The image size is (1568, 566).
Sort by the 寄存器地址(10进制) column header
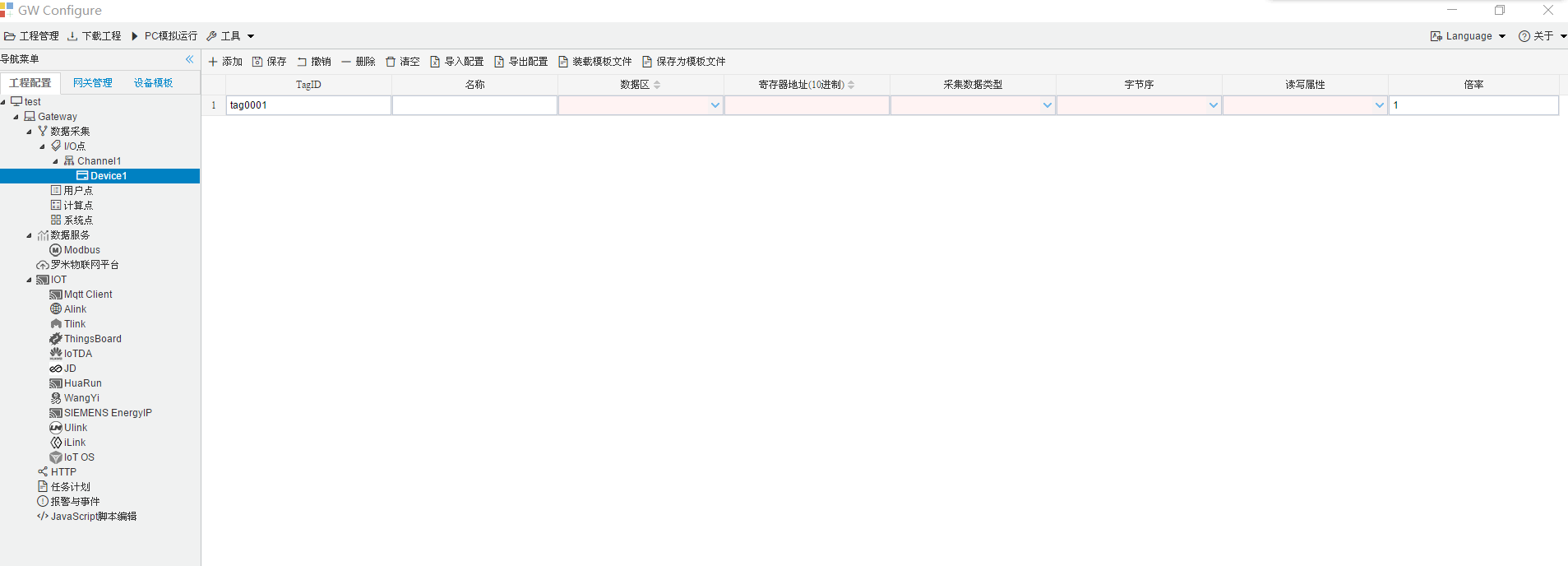[807, 85]
